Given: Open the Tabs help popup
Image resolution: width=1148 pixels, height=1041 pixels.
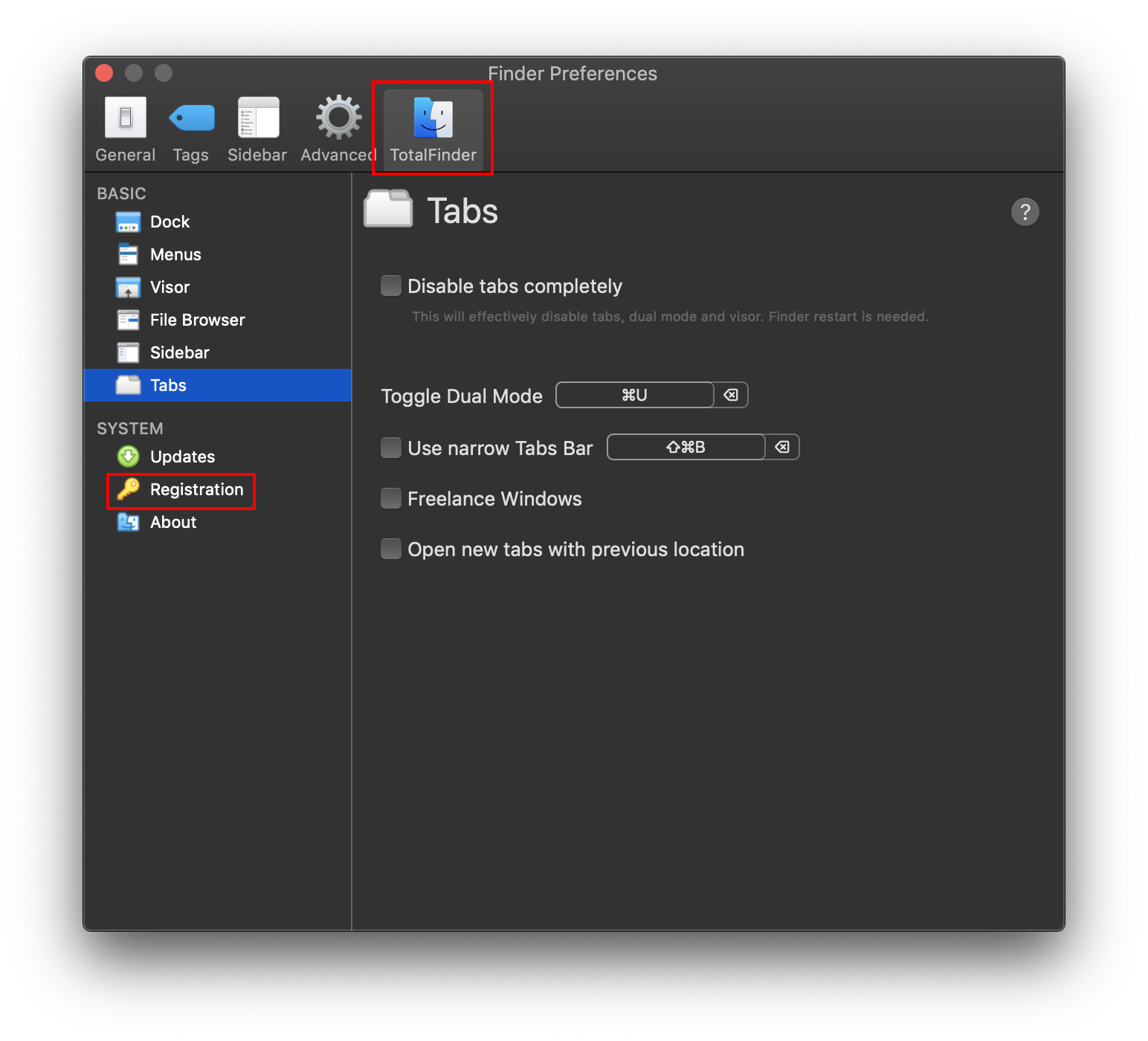Looking at the screenshot, I should pos(1025,212).
